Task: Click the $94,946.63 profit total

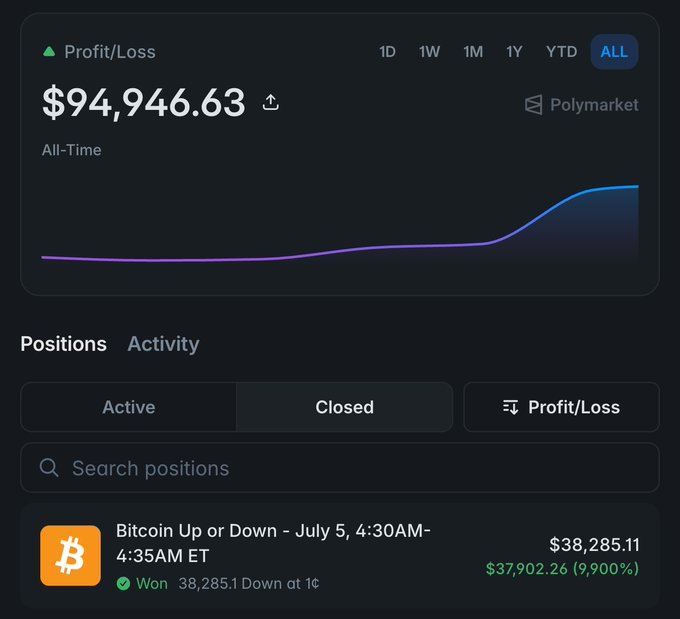Action: click(x=144, y=103)
